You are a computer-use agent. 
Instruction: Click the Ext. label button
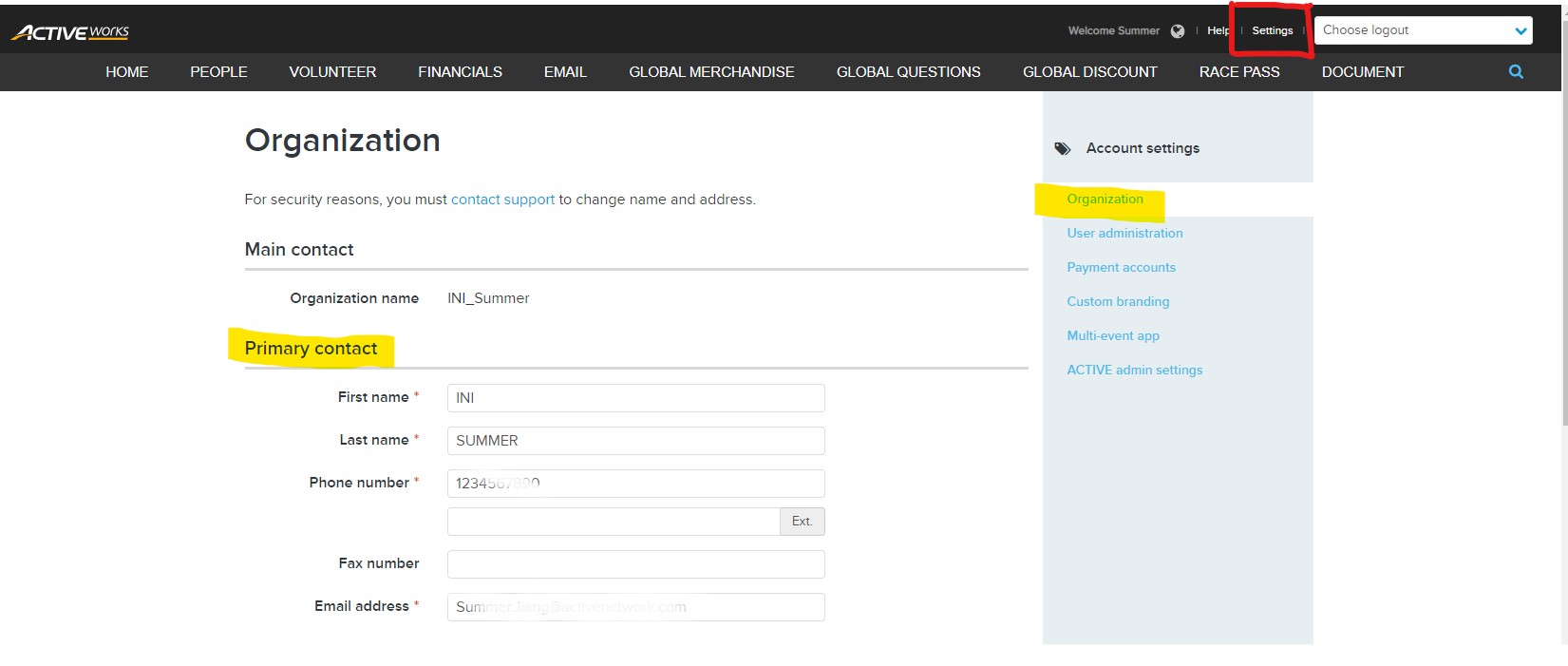803,522
